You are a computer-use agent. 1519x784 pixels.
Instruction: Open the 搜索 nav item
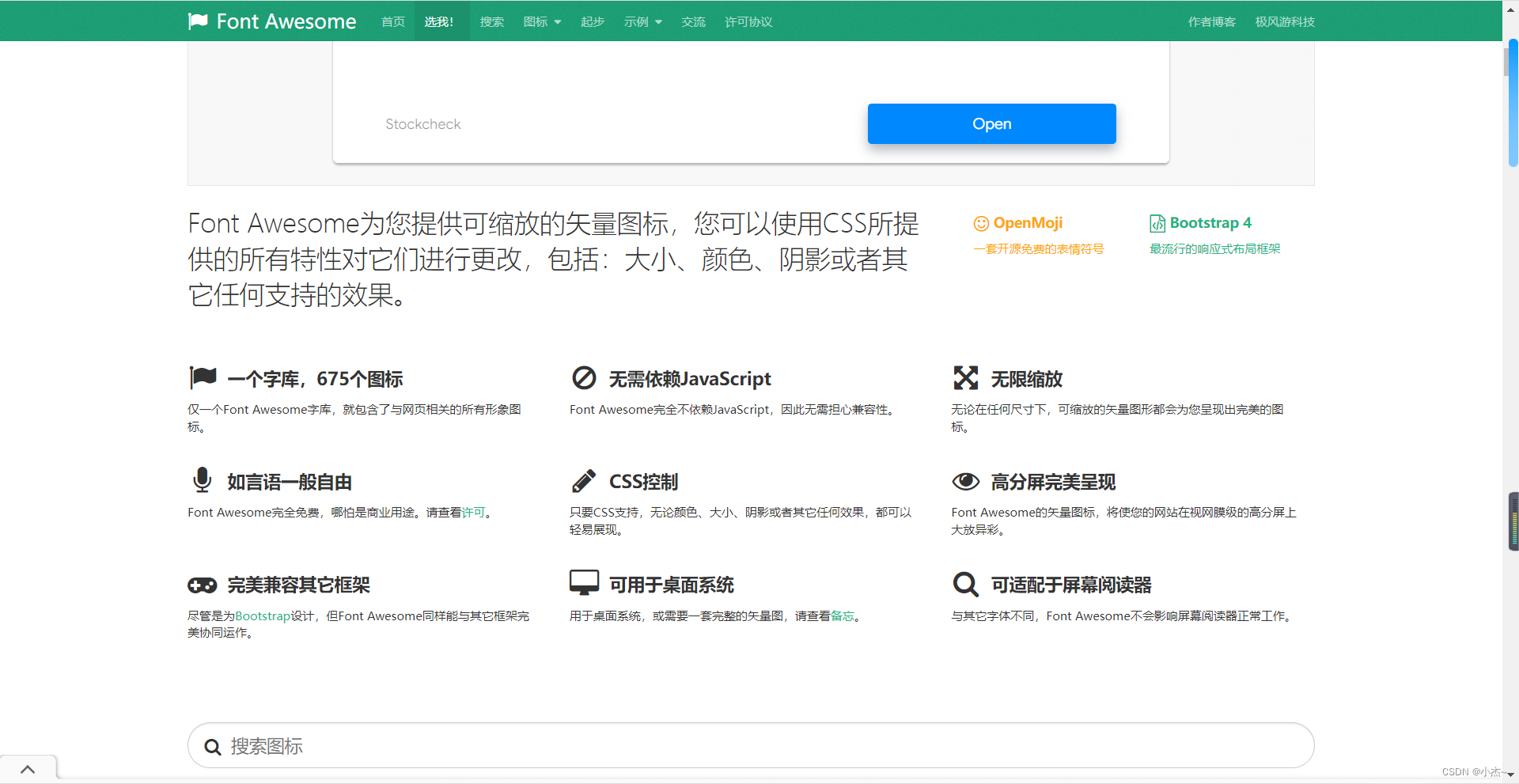492,21
